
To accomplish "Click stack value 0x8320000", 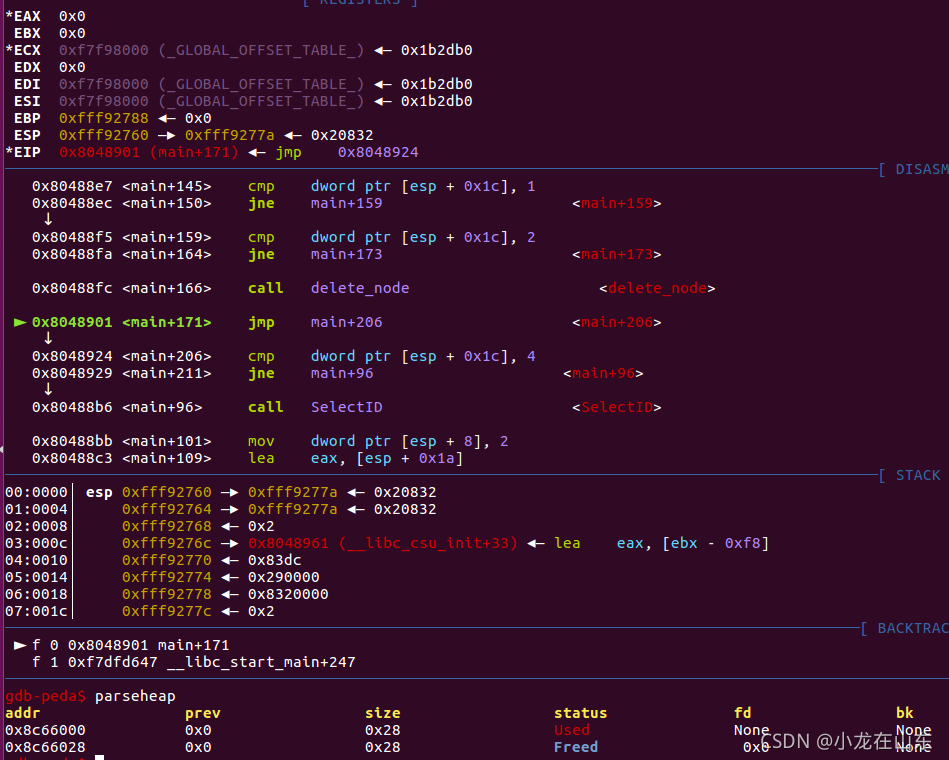I will (x=288, y=594).
